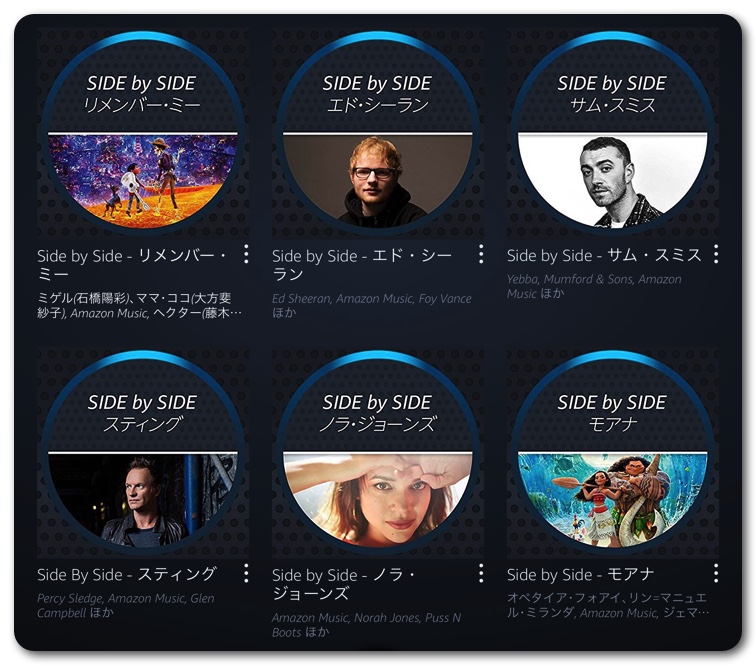This screenshot has height=665, width=756.
Task: Click artist line Percy Sledge, Amazon Music, Glen Campbell
Action: [x=125, y=605]
